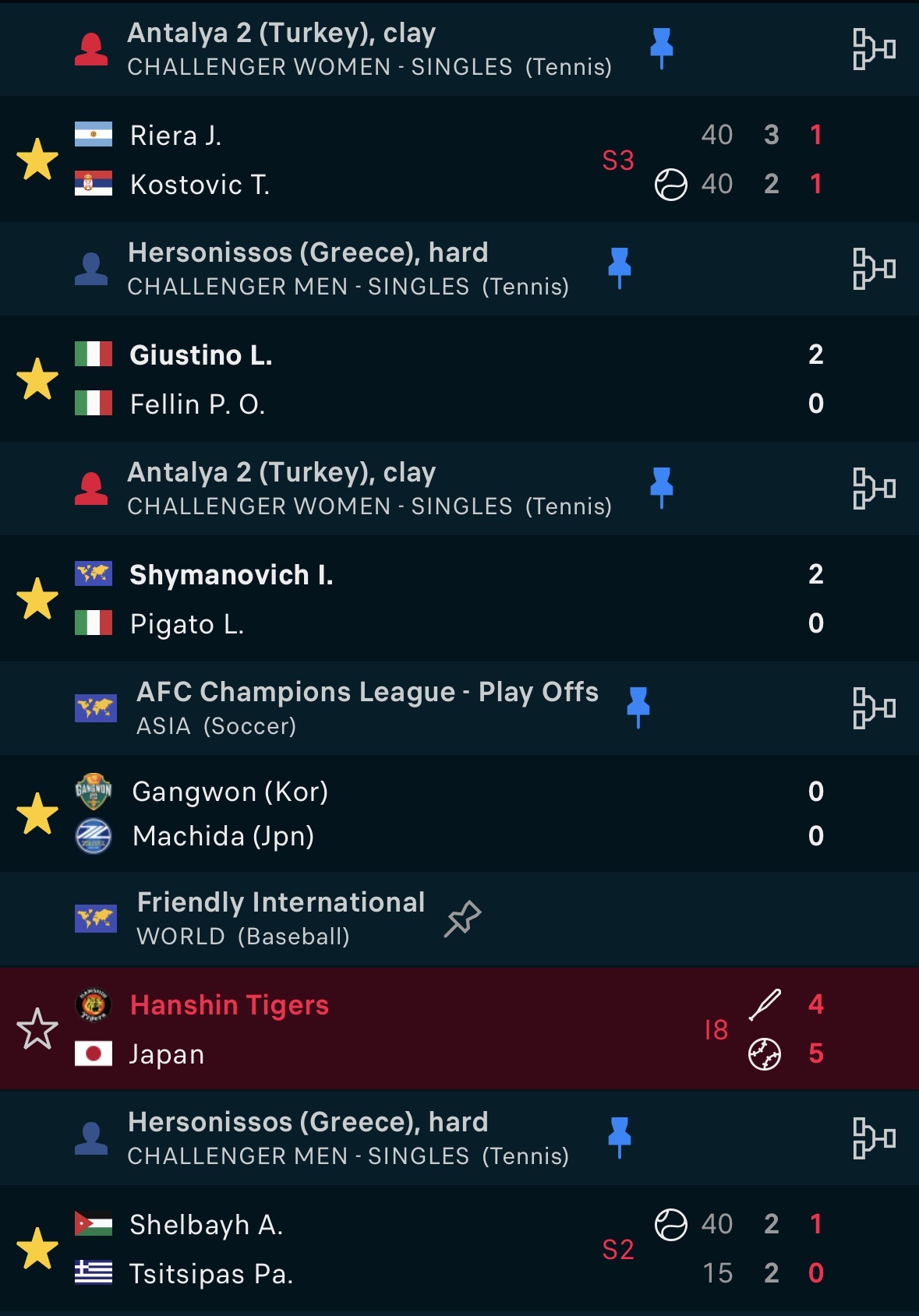The width and height of the screenshot is (919, 1316).
Task: Open bracket for first Hersonissos tournament
Action: click(x=873, y=269)
